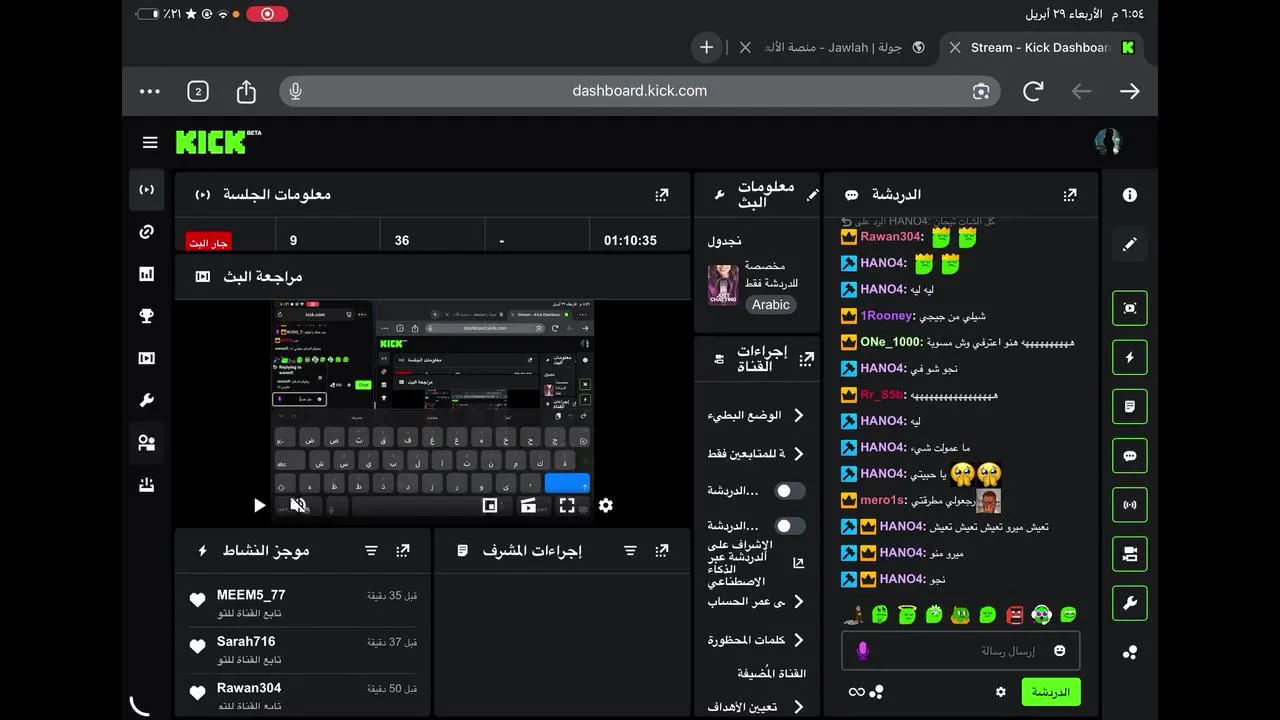Toggle second chat switch in channel actions
This screenshot has height=720, width=1280.
[790, 526]
